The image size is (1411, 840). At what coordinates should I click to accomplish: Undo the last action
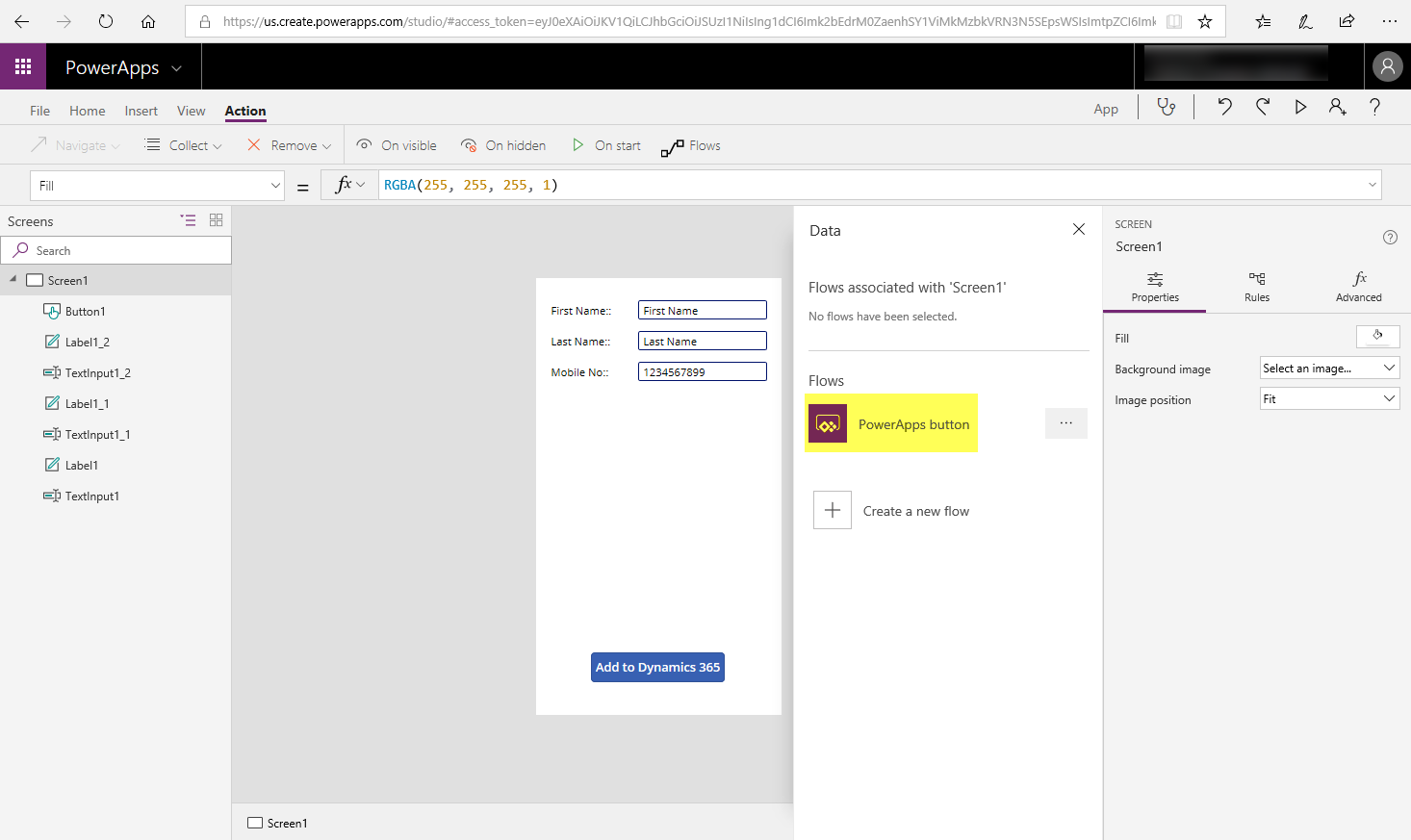coord(1224,107)
